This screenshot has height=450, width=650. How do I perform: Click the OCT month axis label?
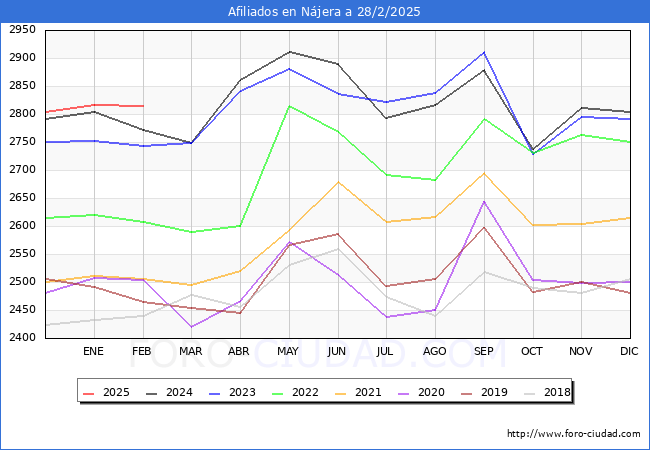coord(532,351)
